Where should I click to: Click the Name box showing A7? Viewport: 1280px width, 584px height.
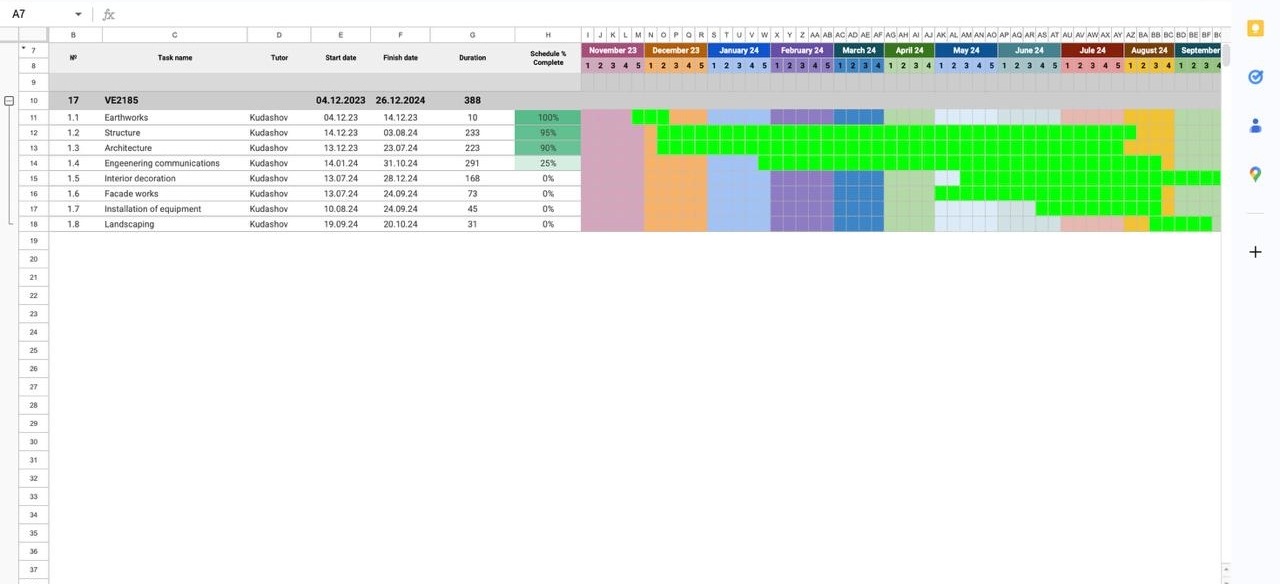[x=40, y=15]
